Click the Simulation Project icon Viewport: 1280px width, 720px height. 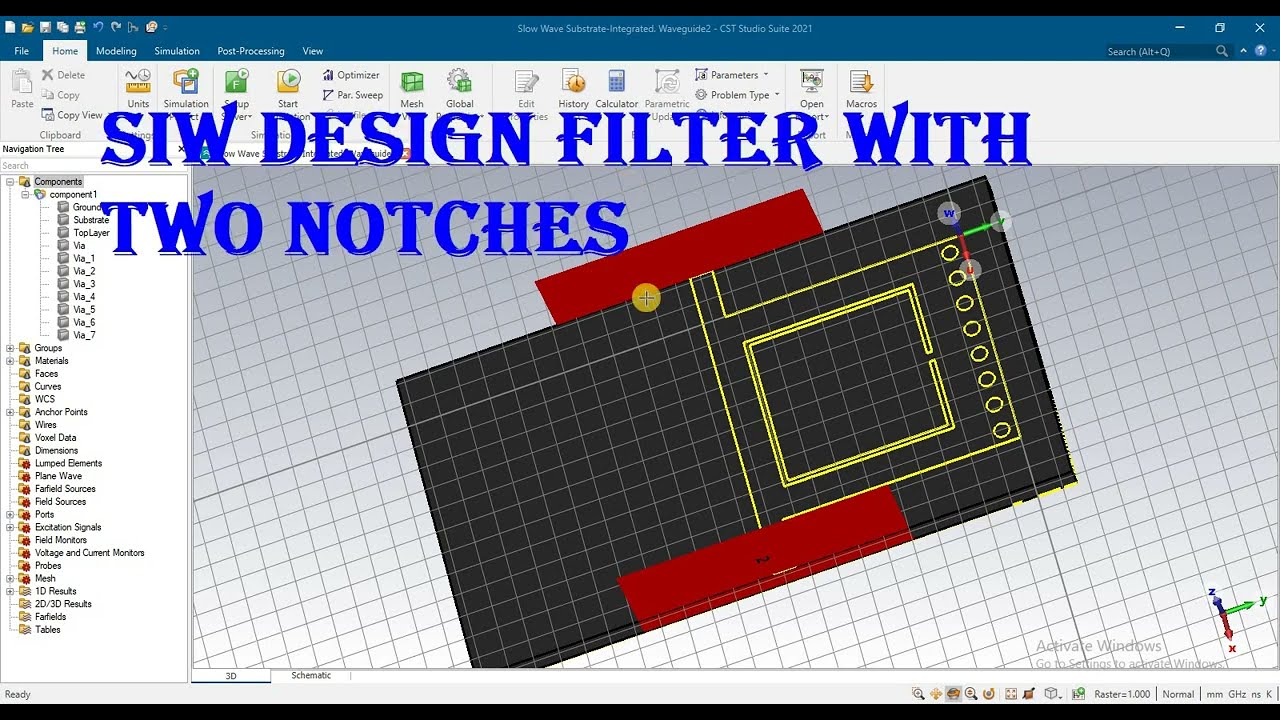[186, 82]
